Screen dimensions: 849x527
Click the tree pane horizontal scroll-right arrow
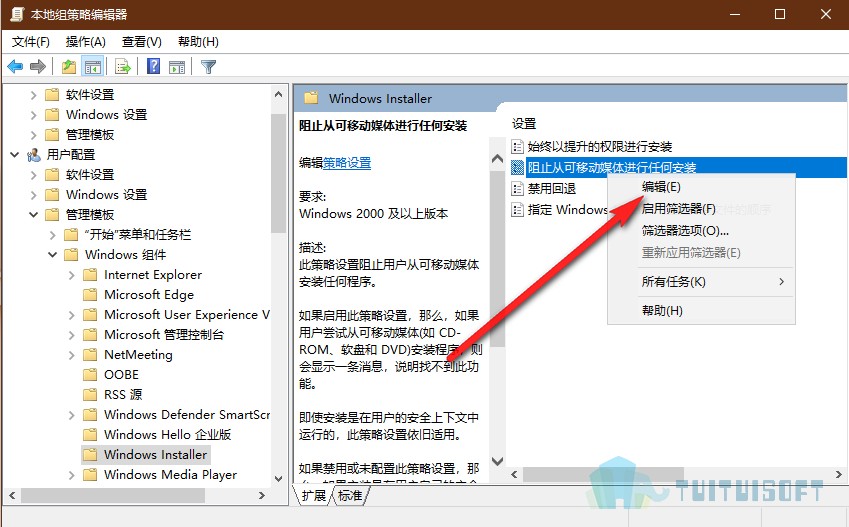point(262,496)
